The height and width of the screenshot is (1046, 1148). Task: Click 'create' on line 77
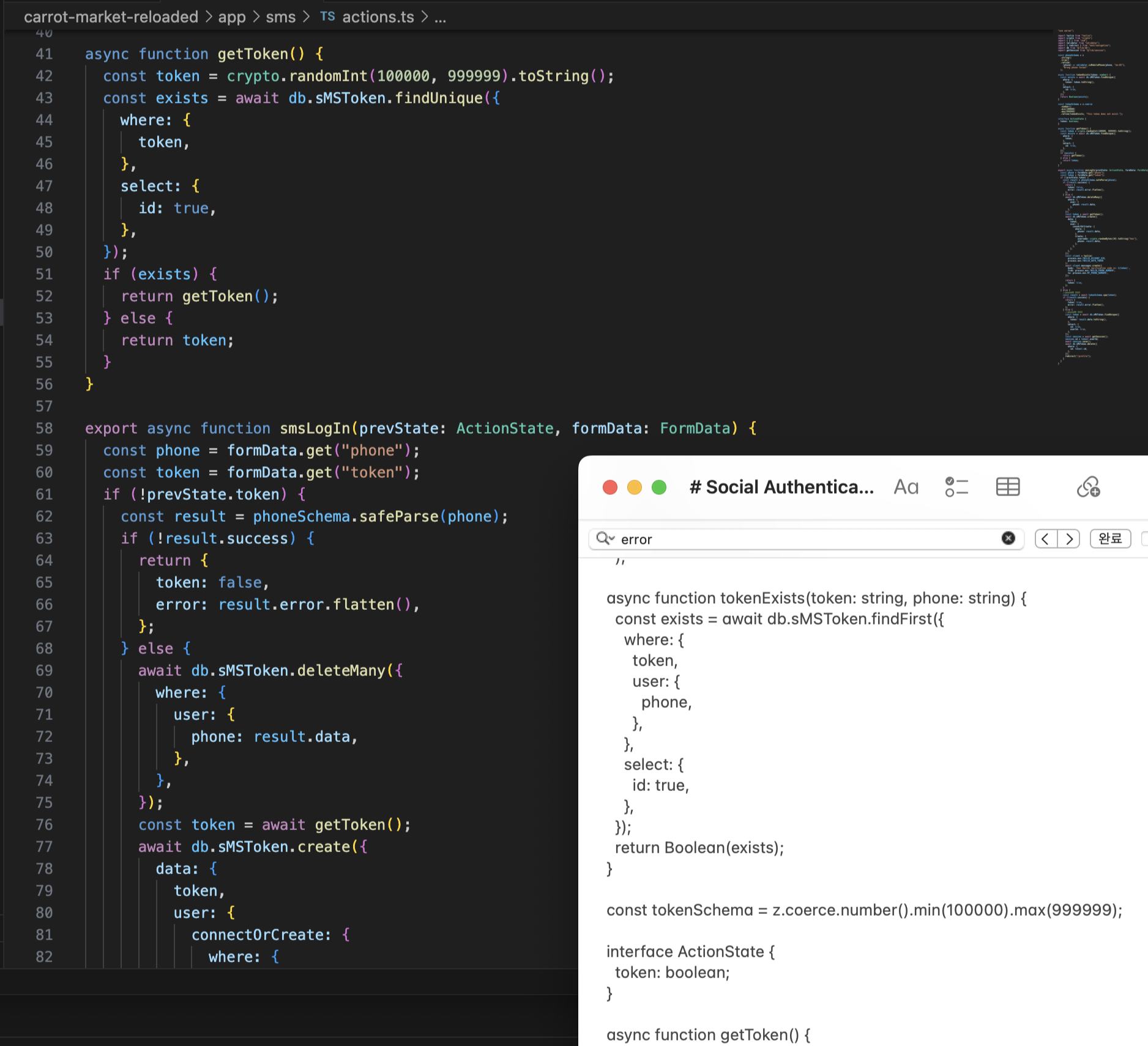point(324,847)
